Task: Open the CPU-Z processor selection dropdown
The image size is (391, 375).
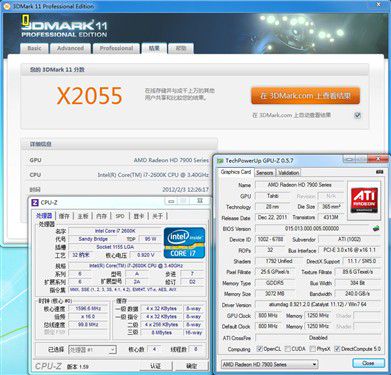Action: pos(92,350)
